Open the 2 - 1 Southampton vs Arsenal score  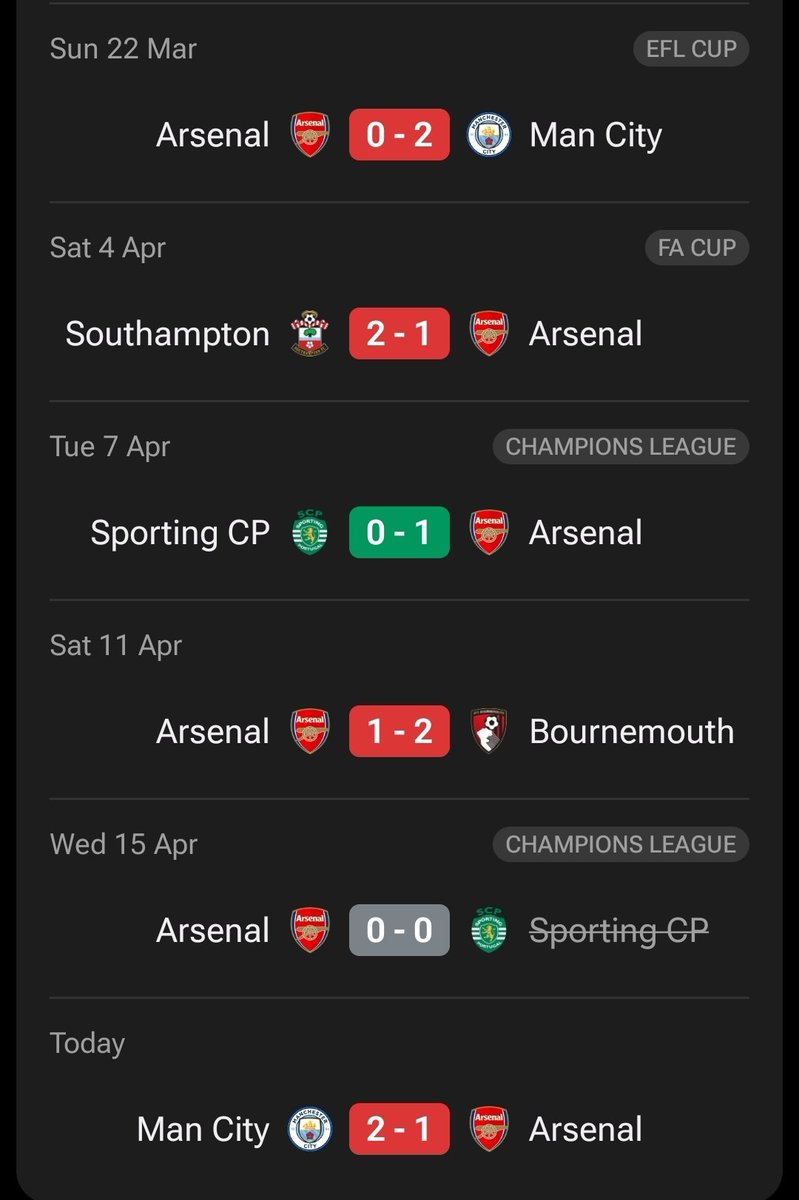click(399, 334)
